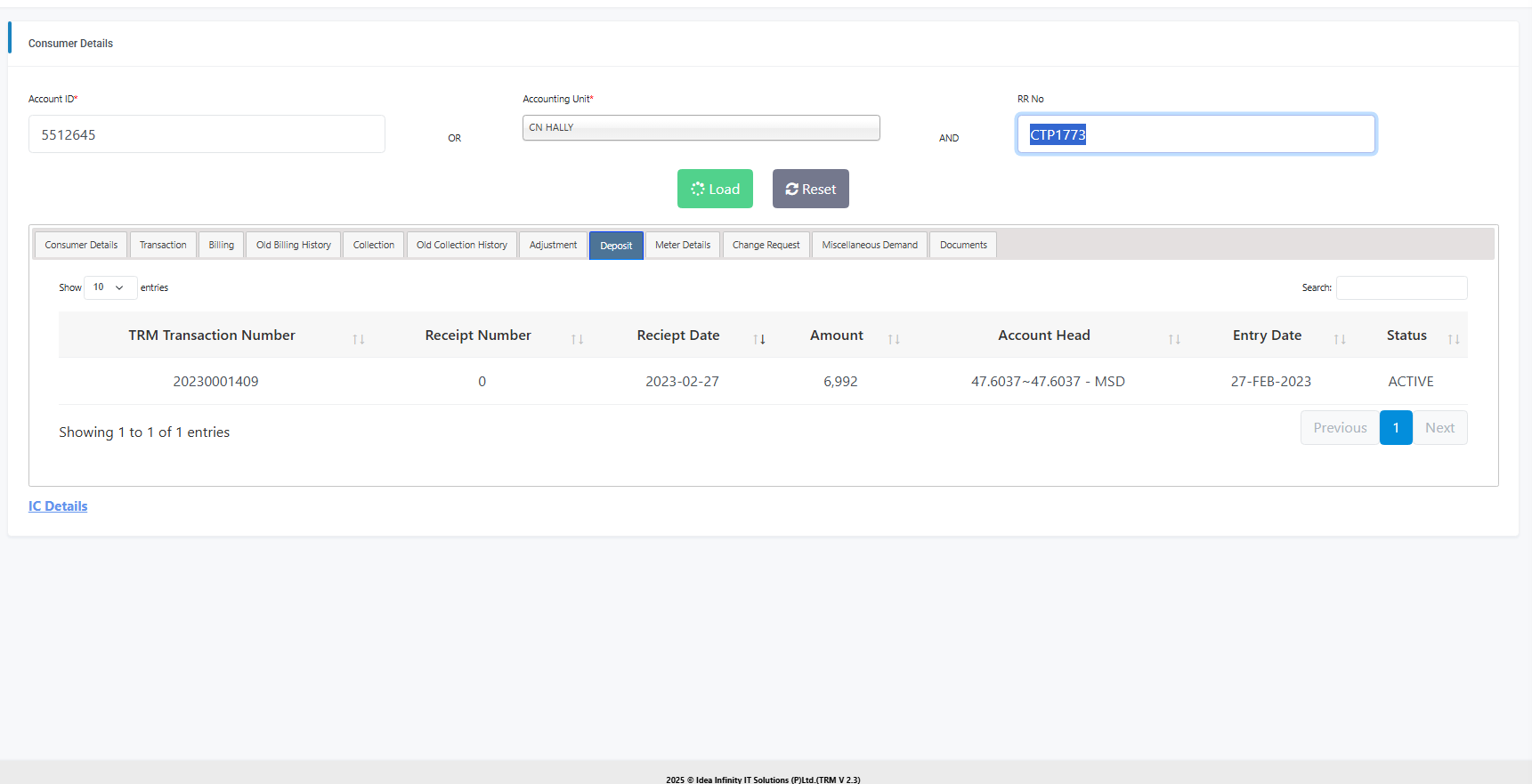The image size is (1532, 784).
Task: Focus the Account ID text field
Action: pos(207,134)
